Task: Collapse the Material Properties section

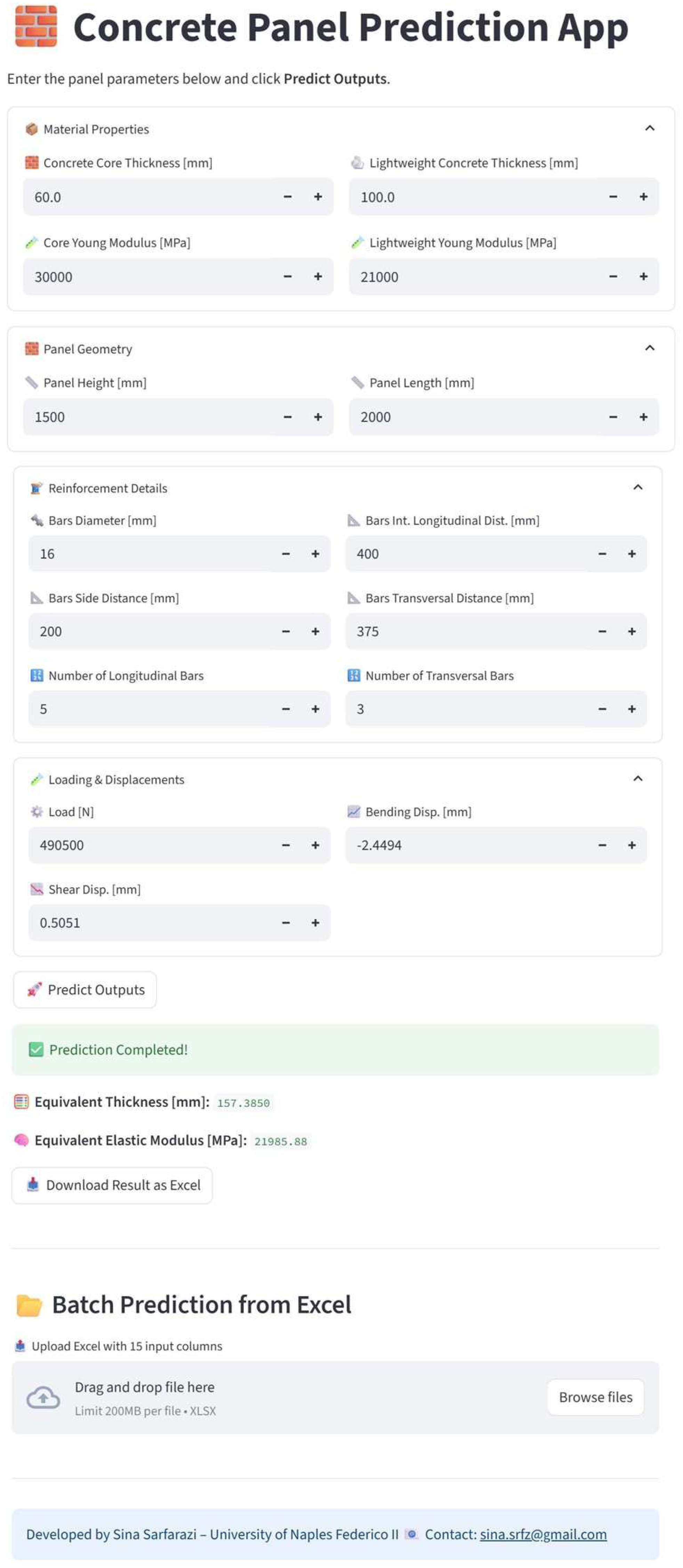Action: 650,128
